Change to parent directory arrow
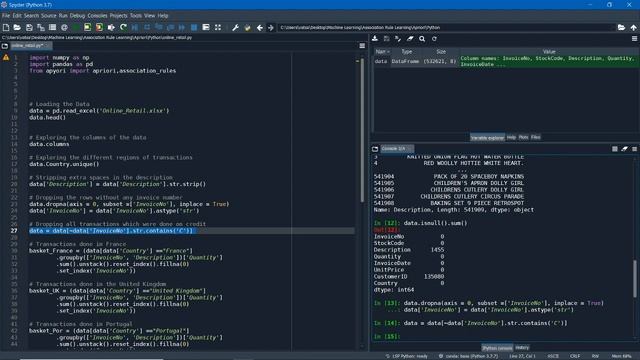Screen dimensions: 640x360 click(x=633, y=27)
